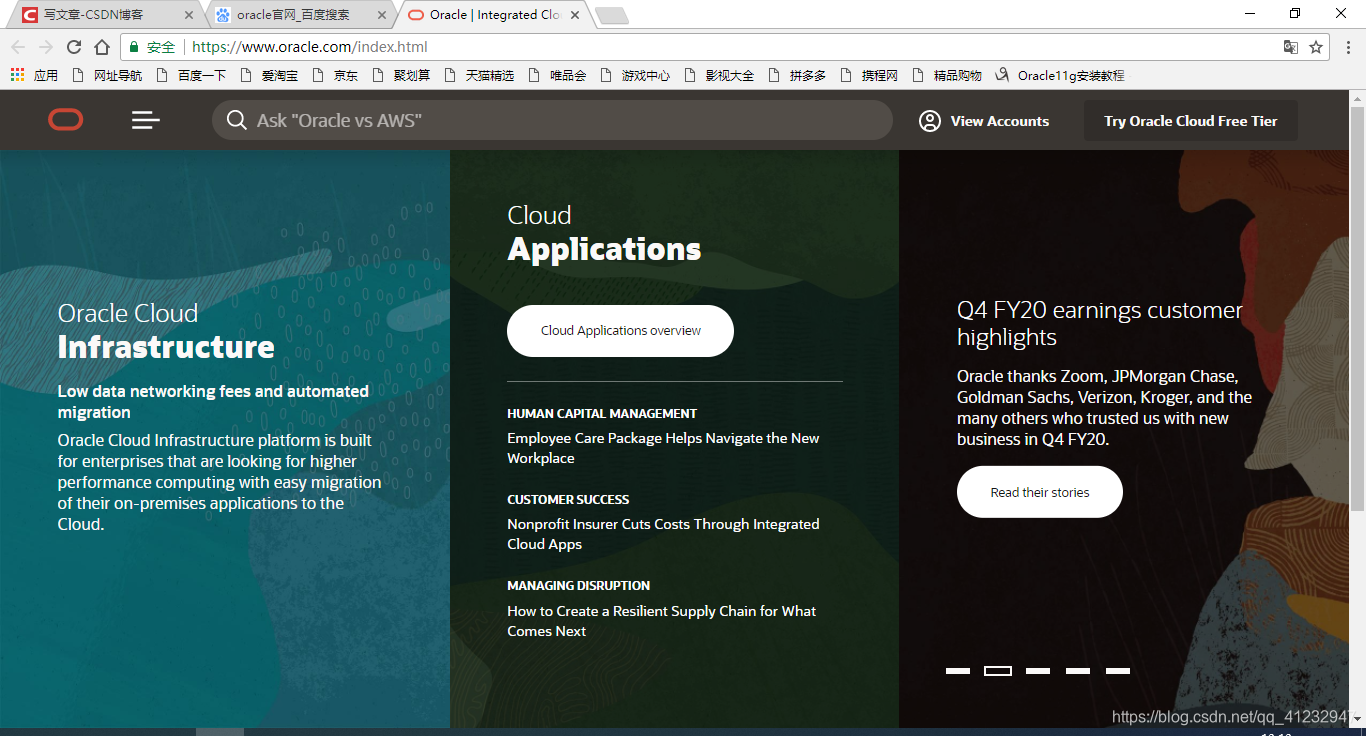
Task: Select the third carousel slide indicator
Action: click(x=1038, y=671)
